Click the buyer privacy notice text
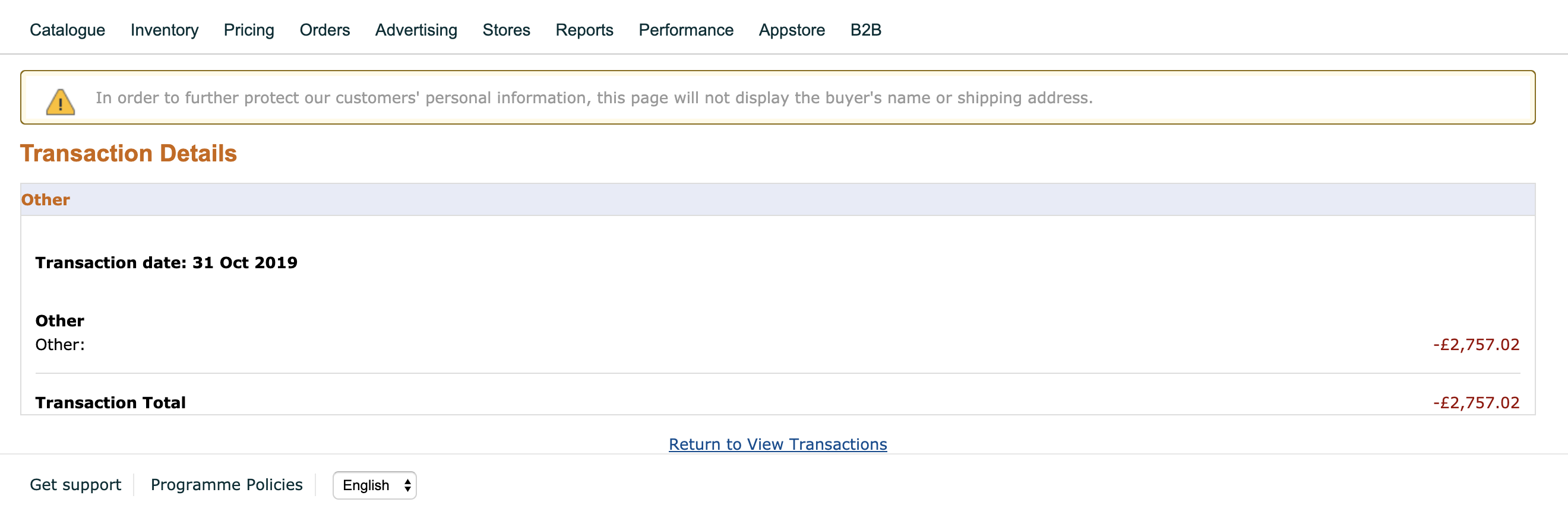Viewport: 1568px width, 521px height. coord(594,98)
